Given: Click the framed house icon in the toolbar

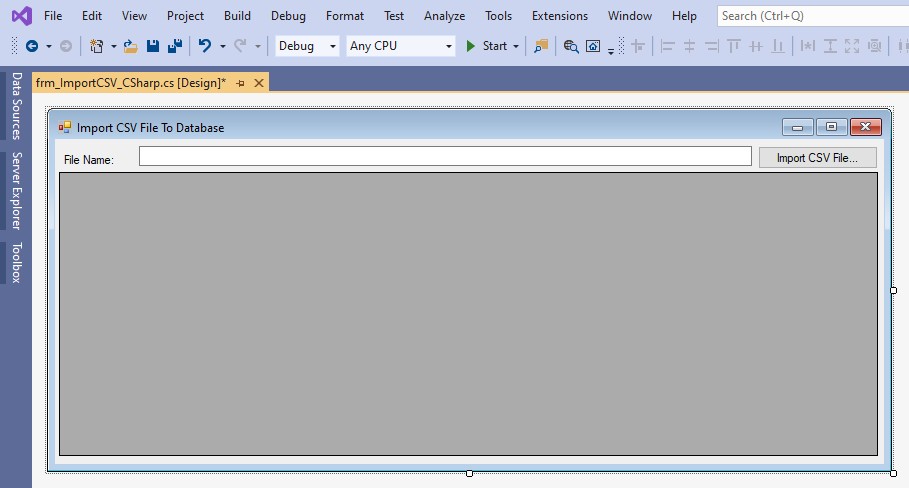Looking at the screenshot, I should [x=593, y=46].
